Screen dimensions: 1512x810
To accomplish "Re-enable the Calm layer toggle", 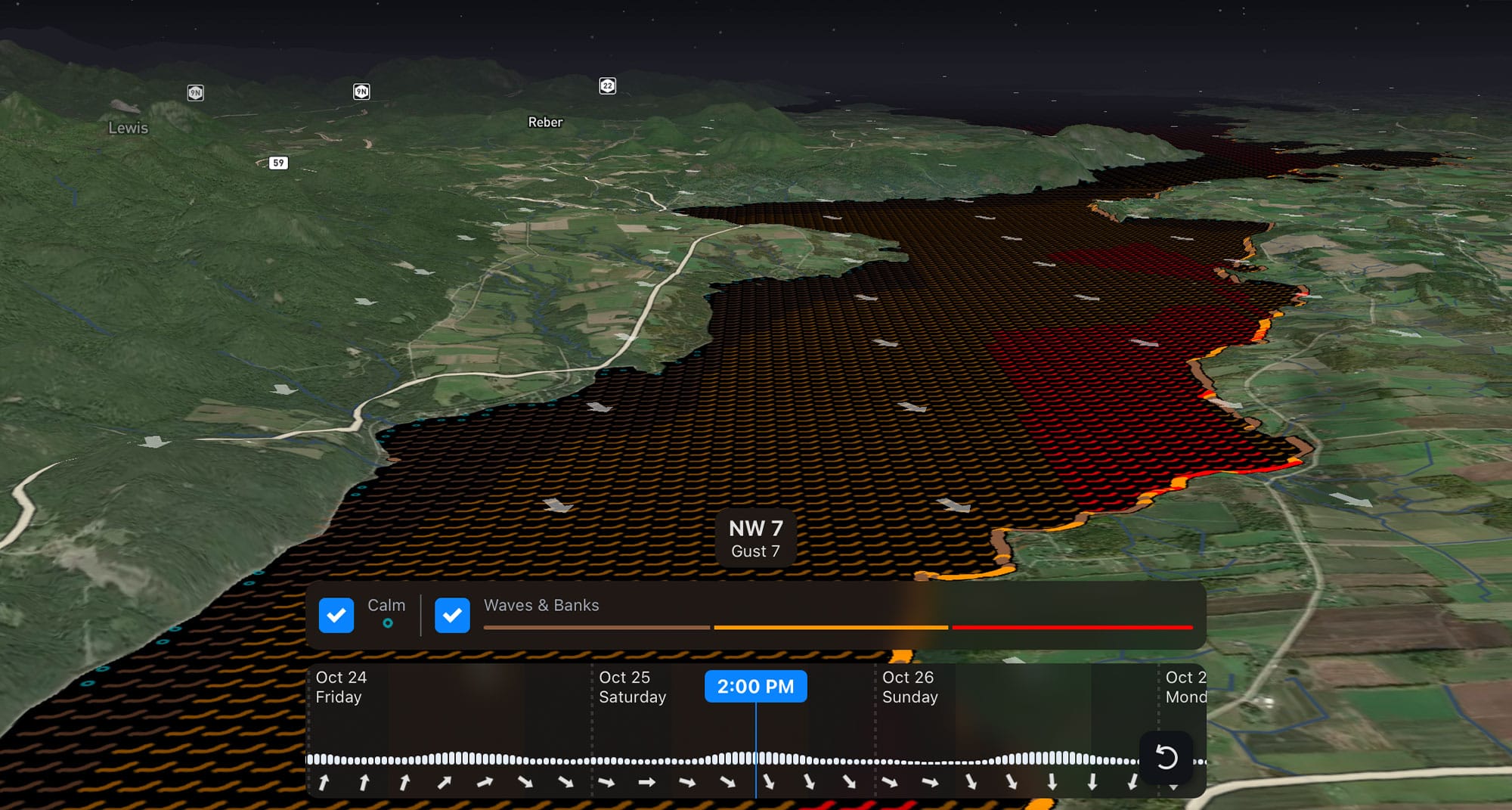I will coord(336,616).
